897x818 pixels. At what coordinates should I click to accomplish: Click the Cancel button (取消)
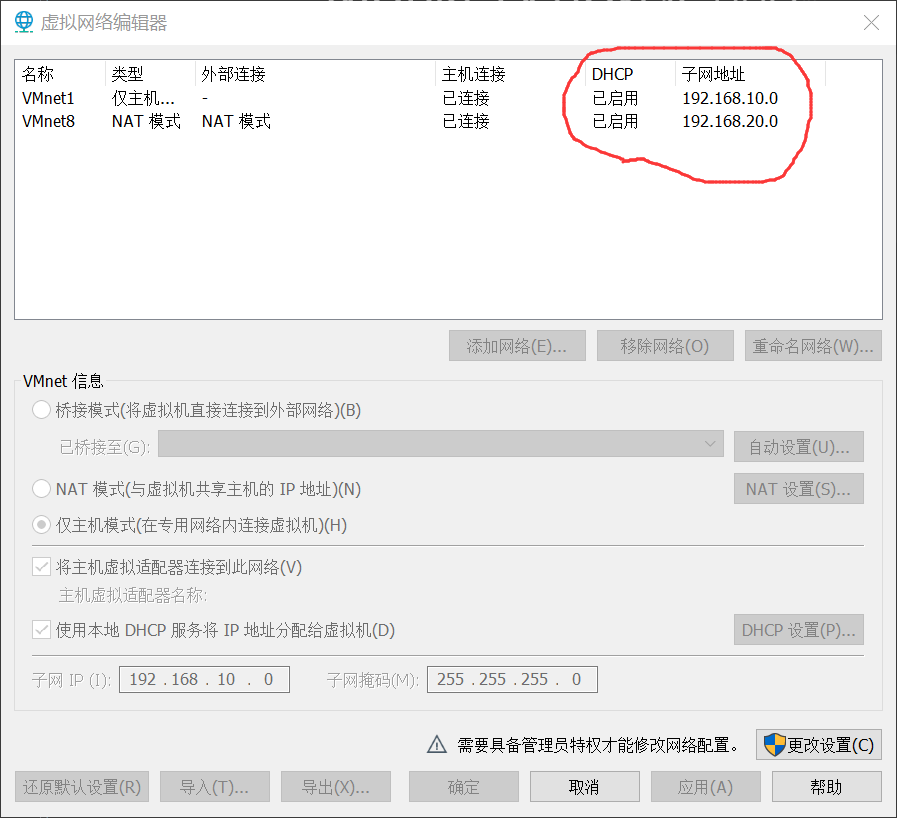tap(585, 787)
